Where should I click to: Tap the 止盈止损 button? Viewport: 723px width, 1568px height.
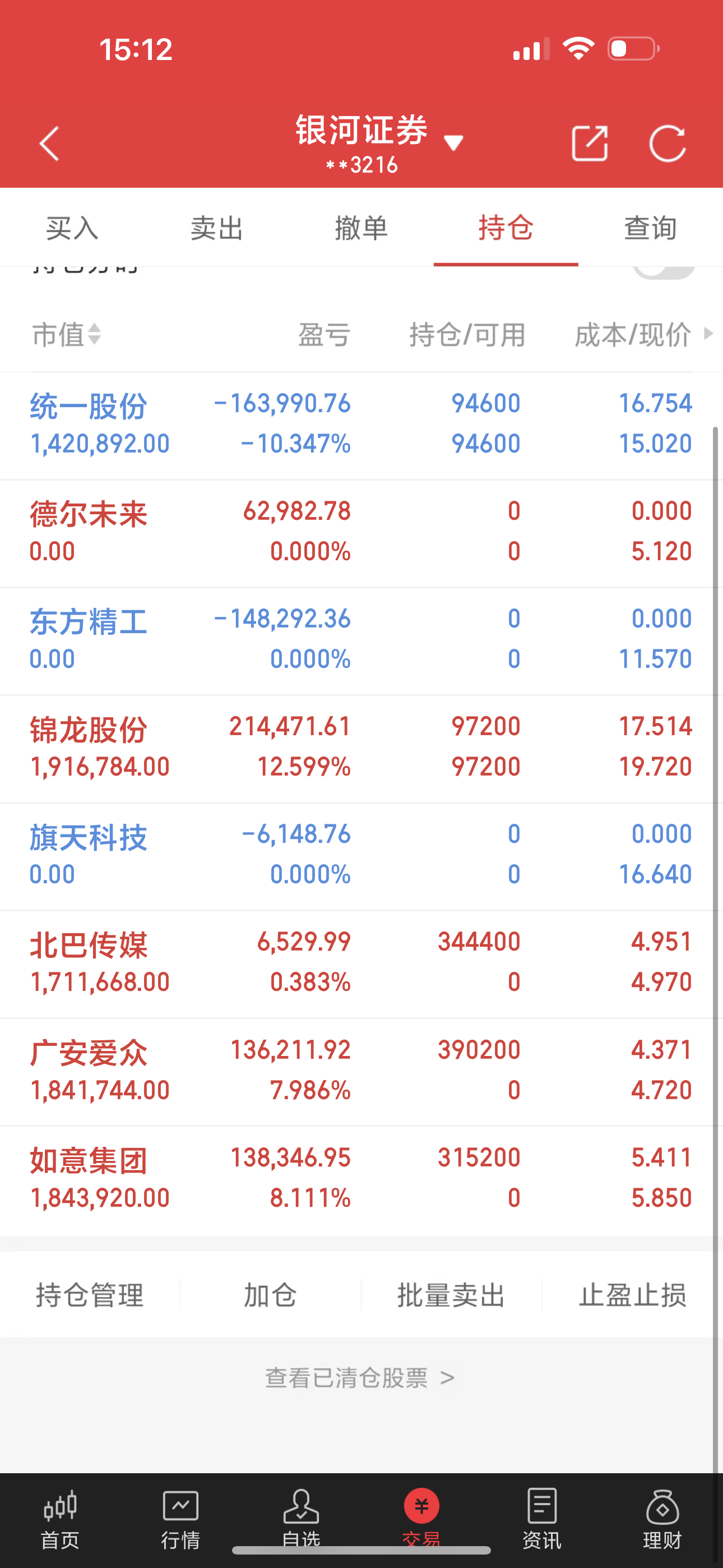coord(632,1295)
